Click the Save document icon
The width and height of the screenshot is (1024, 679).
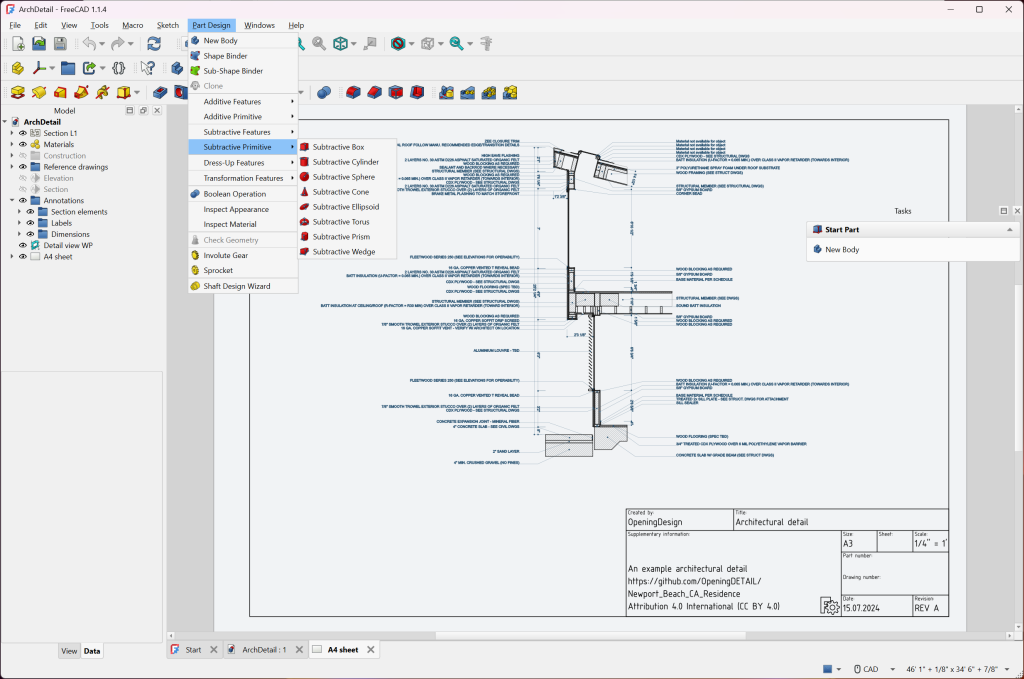[x=60, y=44]
